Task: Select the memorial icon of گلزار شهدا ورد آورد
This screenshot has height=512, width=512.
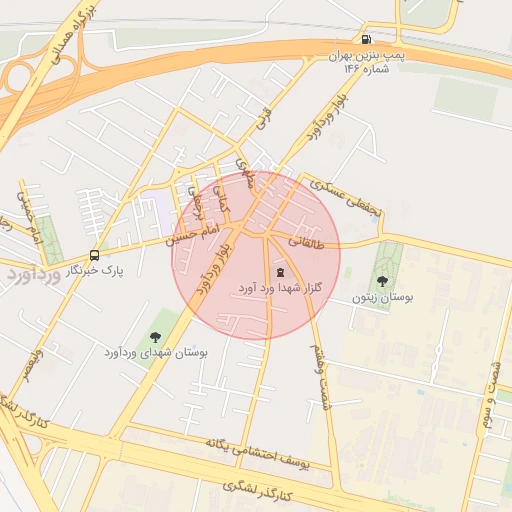Action: click(280, 272)
